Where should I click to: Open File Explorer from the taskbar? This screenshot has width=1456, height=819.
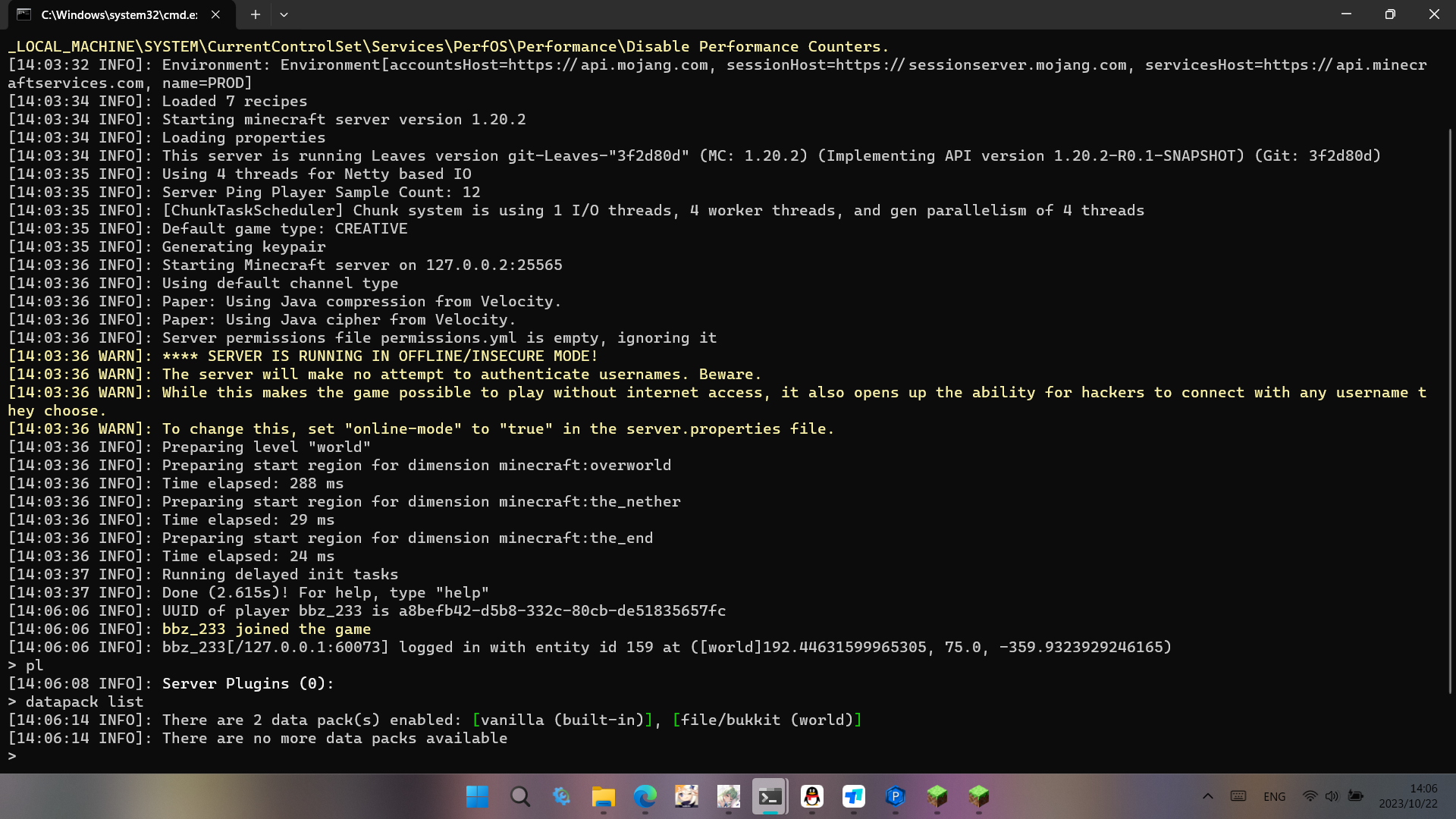604,797
